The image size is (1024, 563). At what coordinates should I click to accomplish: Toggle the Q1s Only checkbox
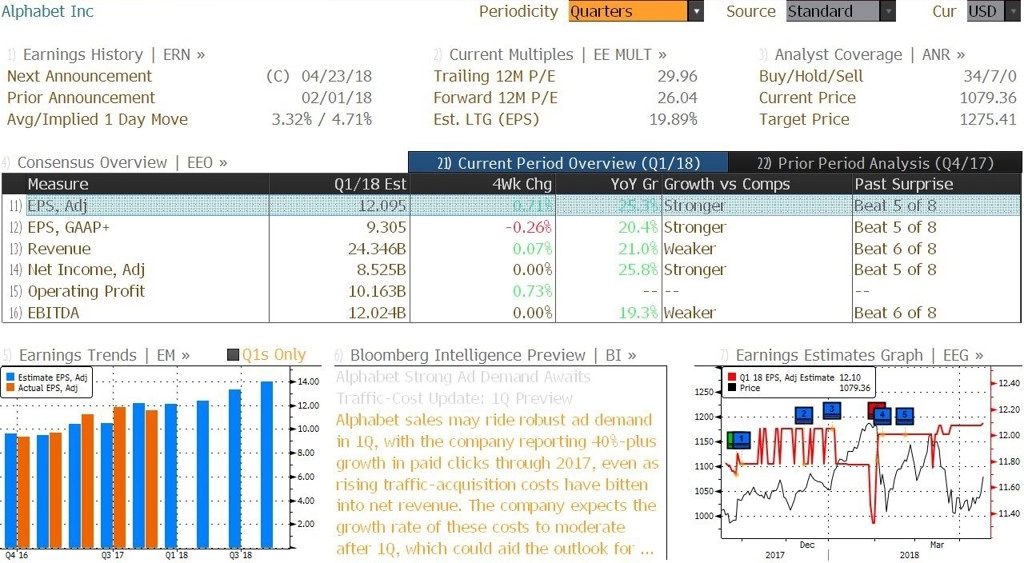tap(232, 355)
